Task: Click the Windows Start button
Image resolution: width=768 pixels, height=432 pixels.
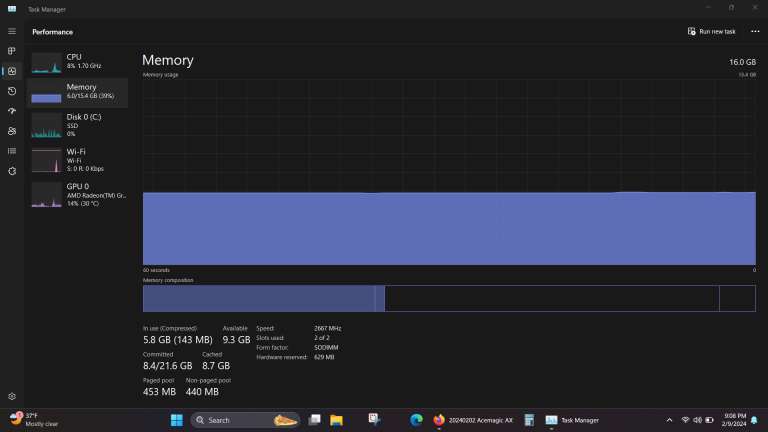Action: [177, 420]
